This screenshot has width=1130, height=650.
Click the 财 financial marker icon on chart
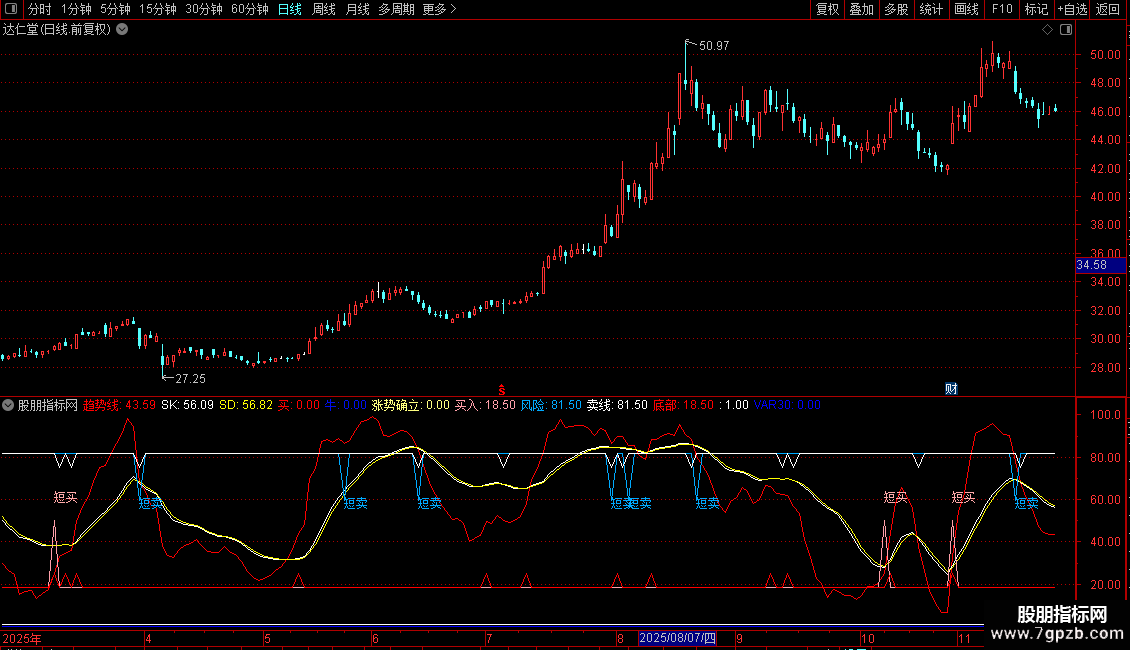click(x=951, y=389)
